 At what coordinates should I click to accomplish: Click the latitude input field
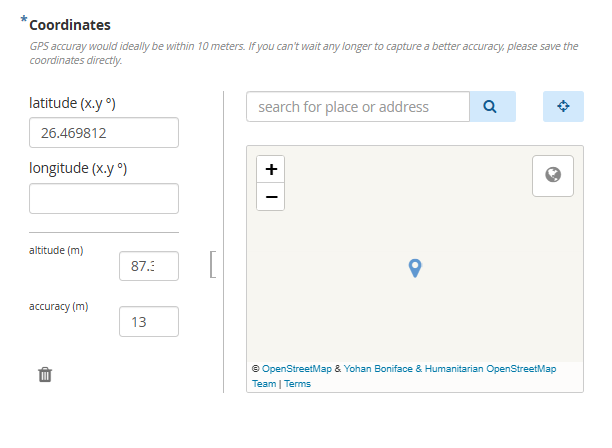coord(103,133)
